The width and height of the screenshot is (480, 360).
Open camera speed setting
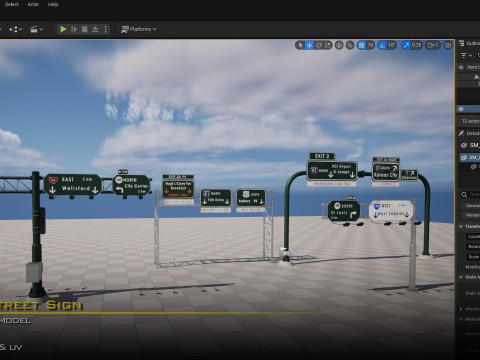(x=433, y=45)
